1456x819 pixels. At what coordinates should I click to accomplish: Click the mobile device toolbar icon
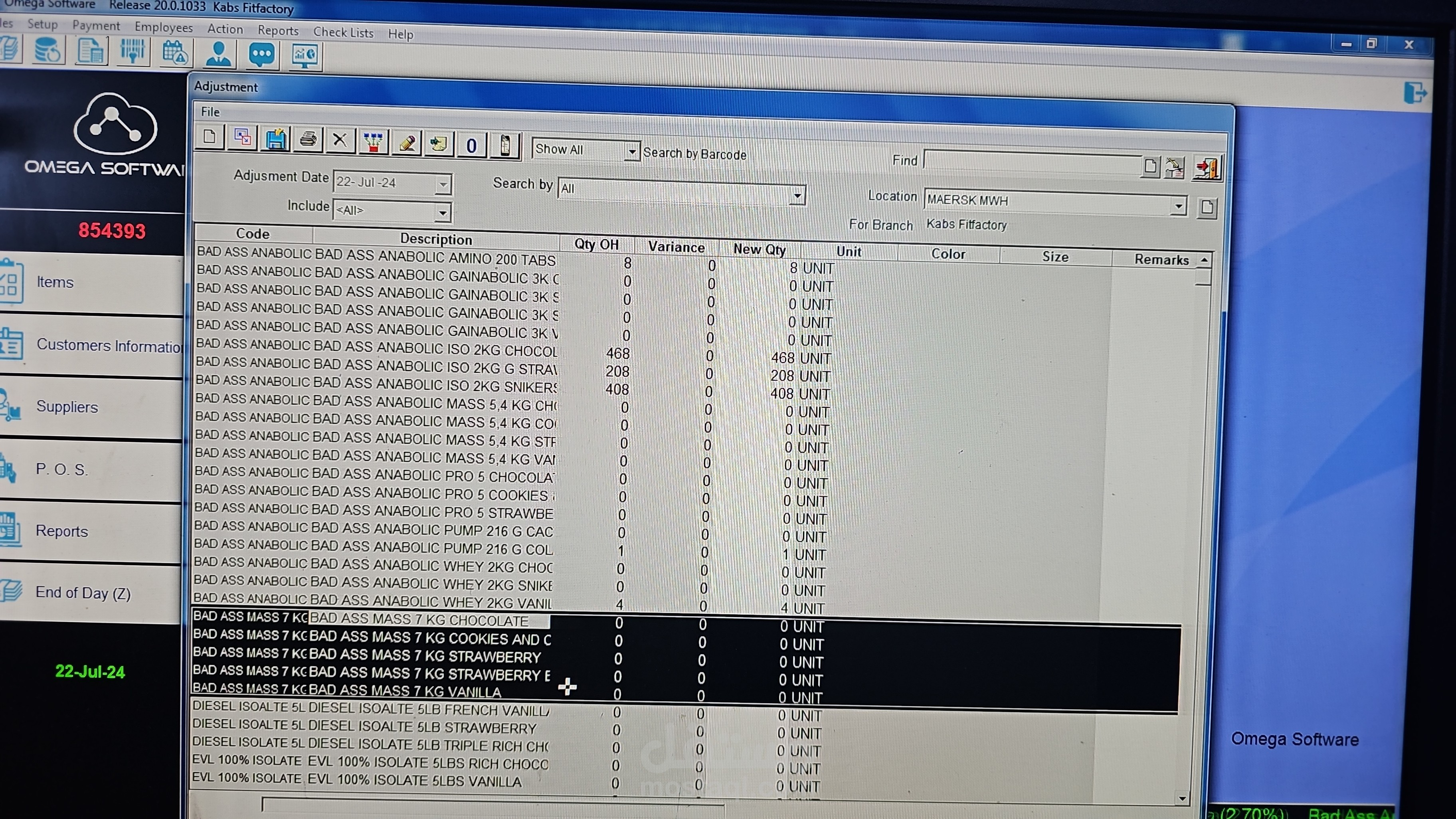505,146
